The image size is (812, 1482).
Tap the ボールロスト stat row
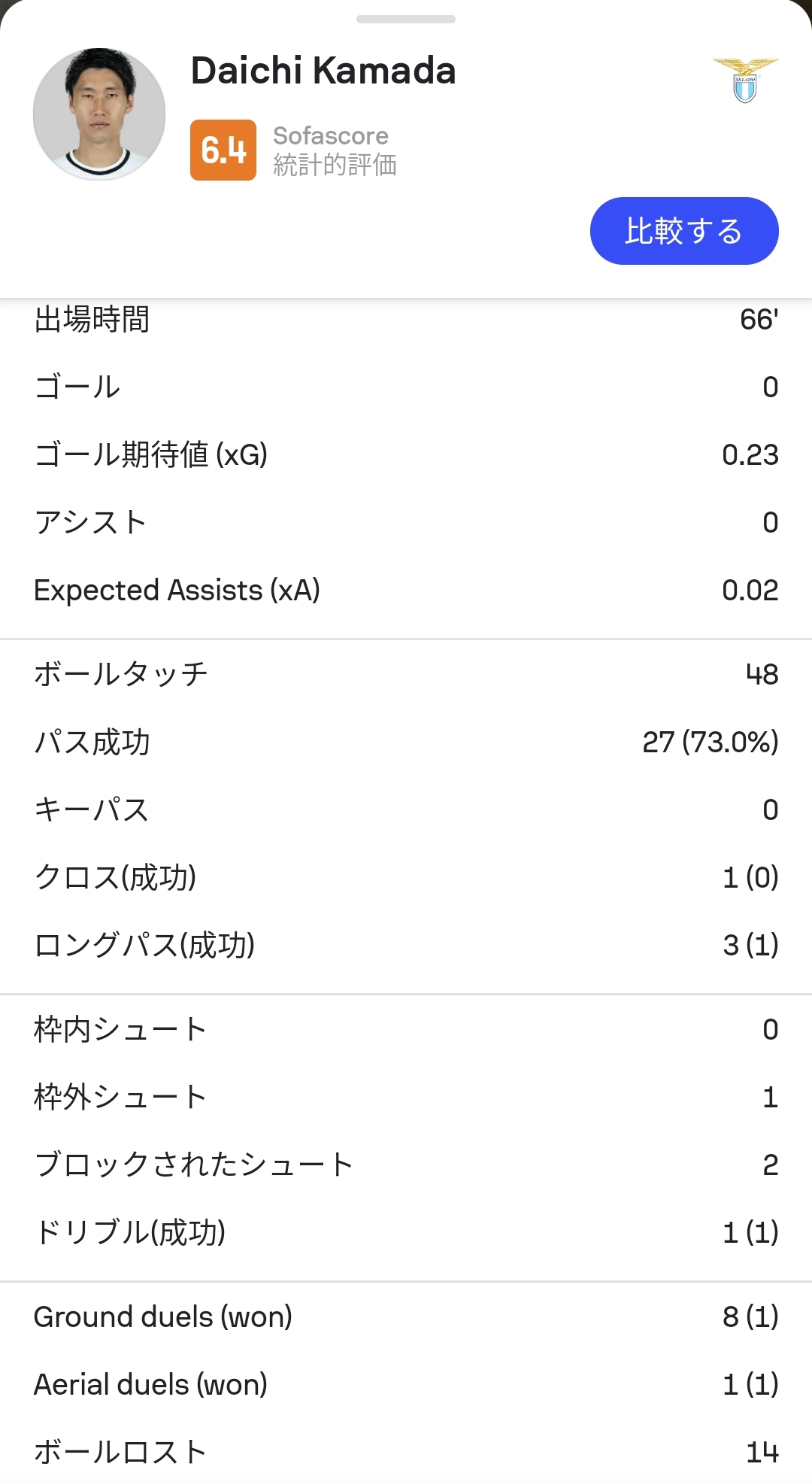(406, 1452)
